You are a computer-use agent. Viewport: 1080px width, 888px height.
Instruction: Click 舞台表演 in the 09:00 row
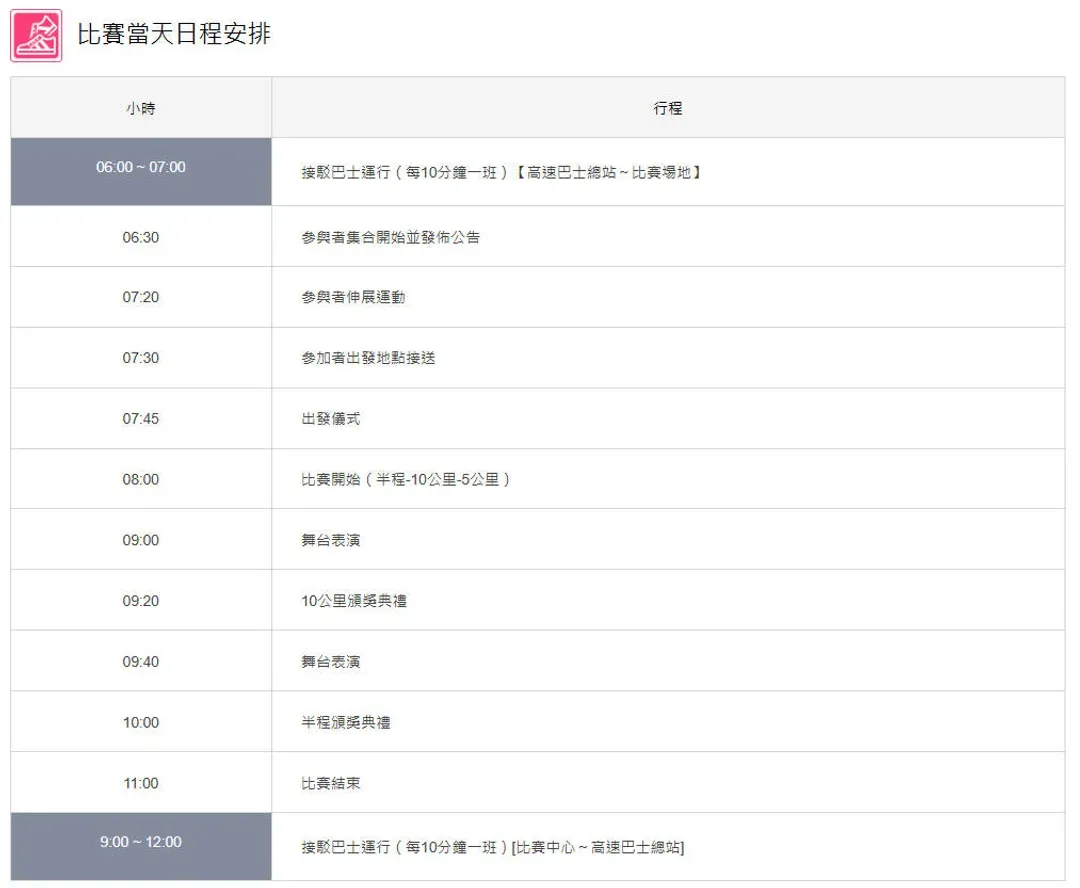coord(330,540)
